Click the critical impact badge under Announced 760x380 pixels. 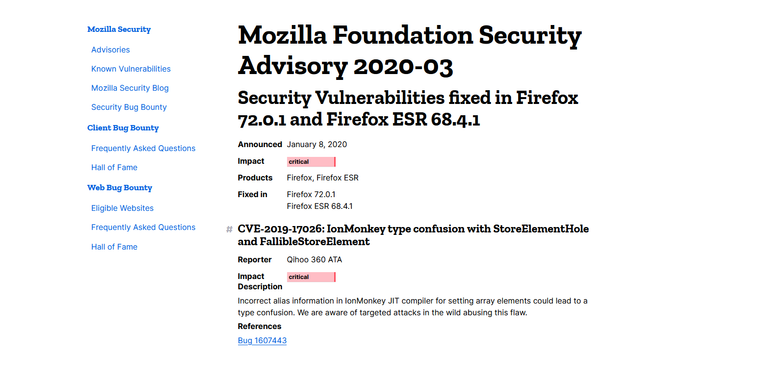point(311,162)
